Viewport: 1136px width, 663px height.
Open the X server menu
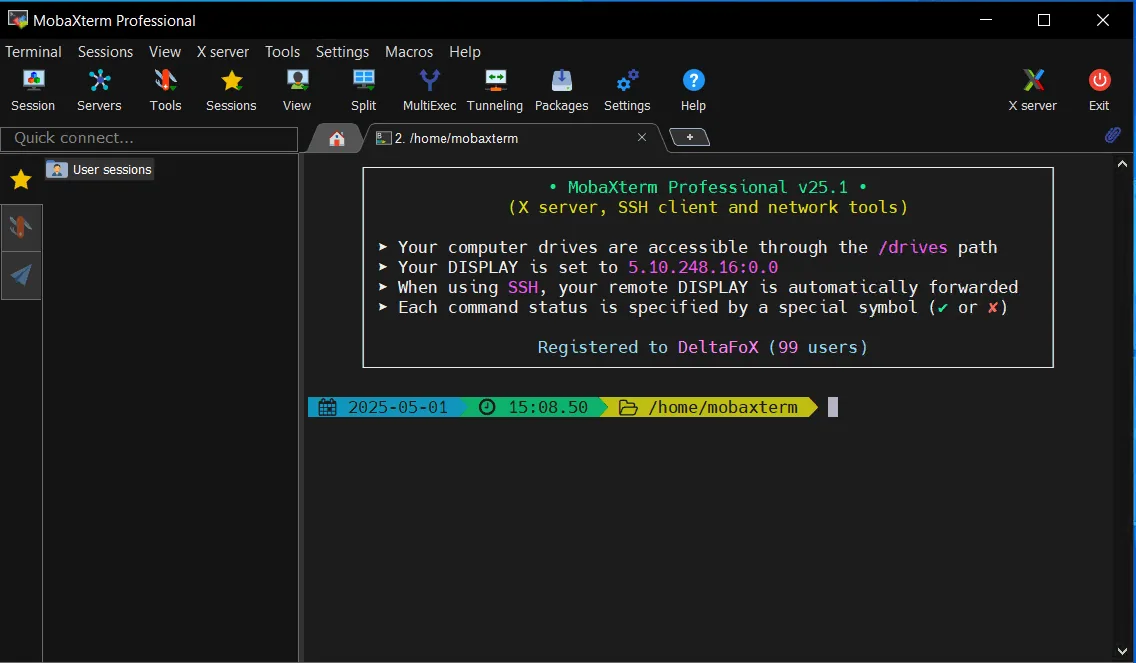(x=222, y=51)
